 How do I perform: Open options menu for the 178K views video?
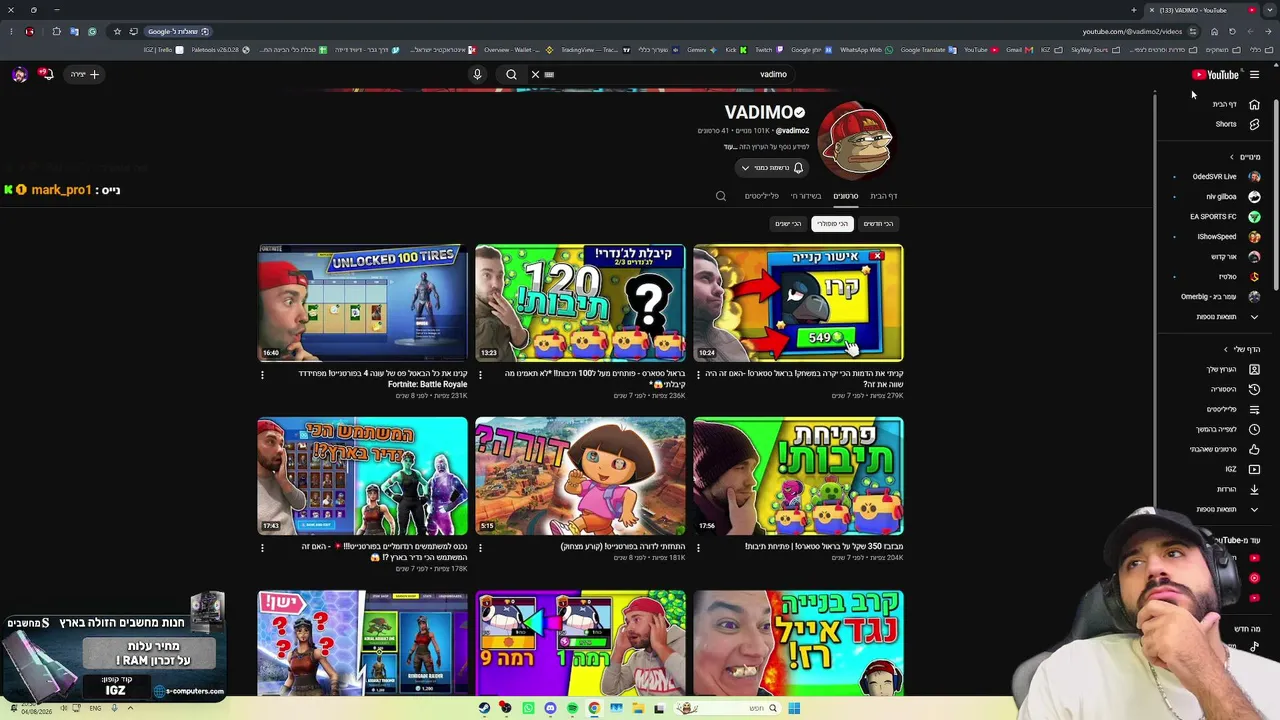(262, 548)
